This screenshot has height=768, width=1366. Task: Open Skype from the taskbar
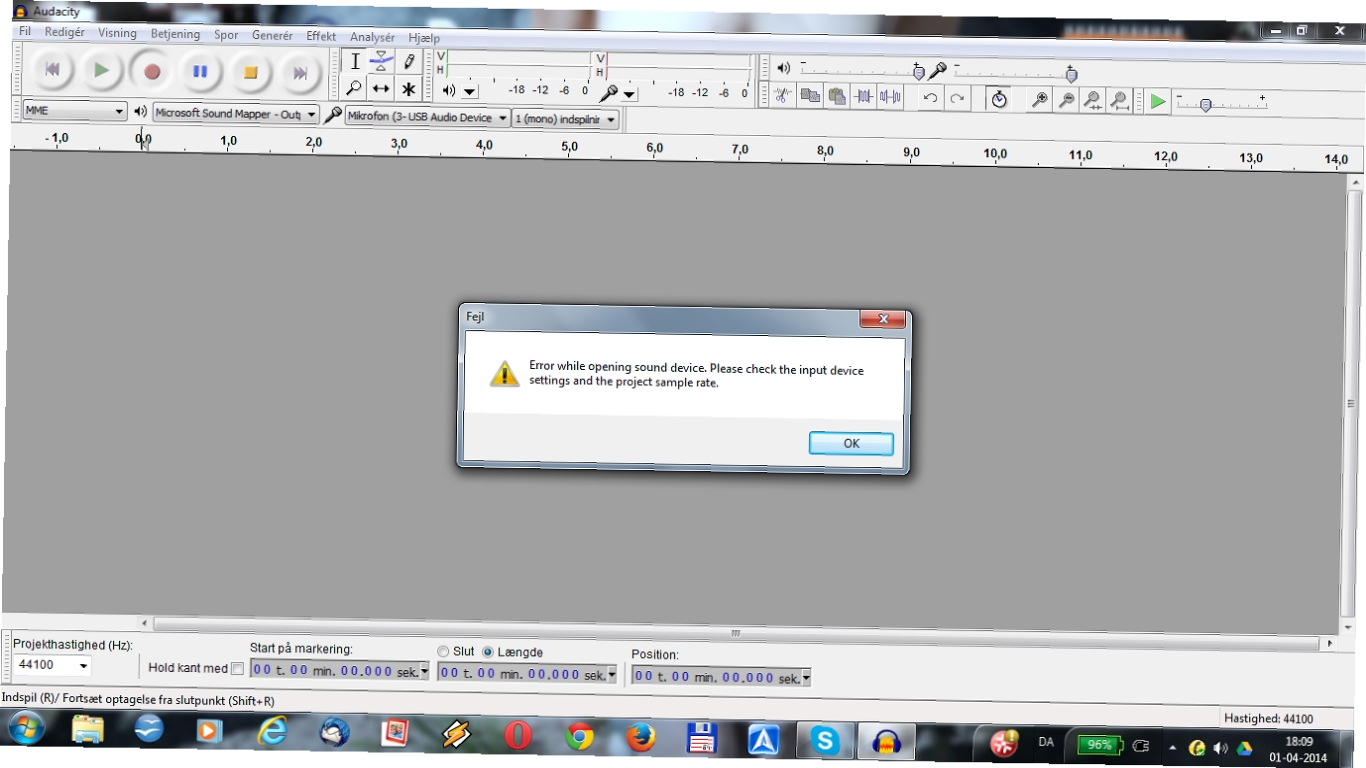[x=825, y=741]
